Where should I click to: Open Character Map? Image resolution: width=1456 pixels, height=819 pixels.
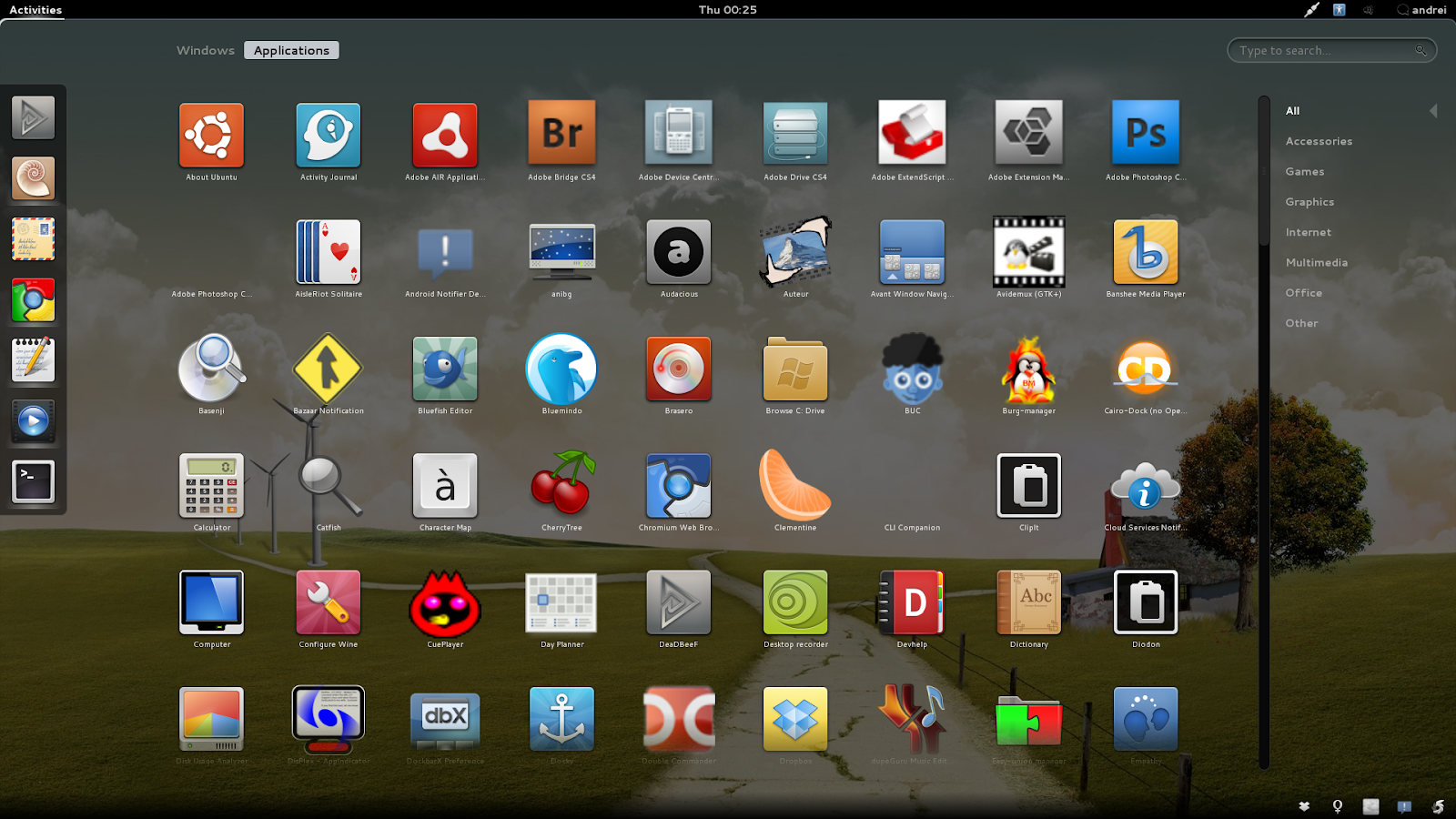[x=445, y=485]
